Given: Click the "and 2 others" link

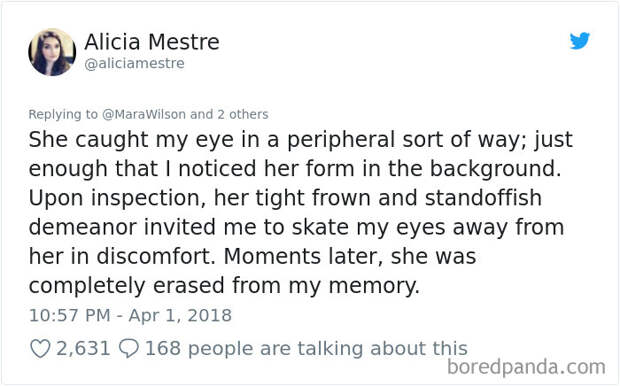Looking at the screenshot, I should (229, 114).
